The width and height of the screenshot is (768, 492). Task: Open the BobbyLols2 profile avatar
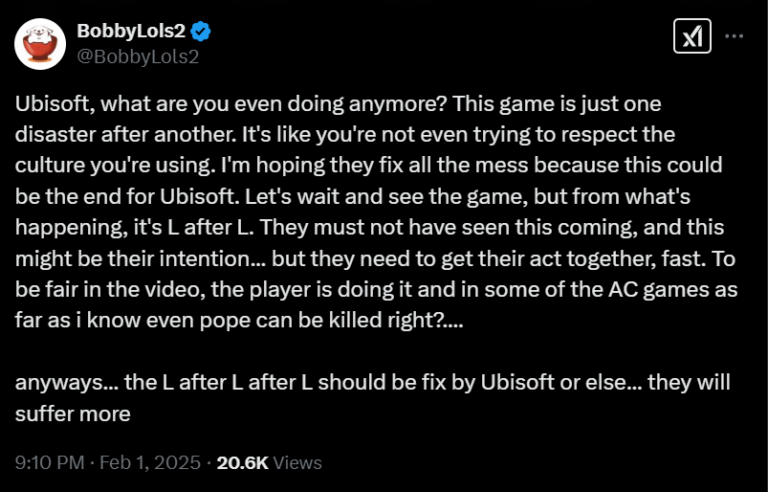pos(40,43)
